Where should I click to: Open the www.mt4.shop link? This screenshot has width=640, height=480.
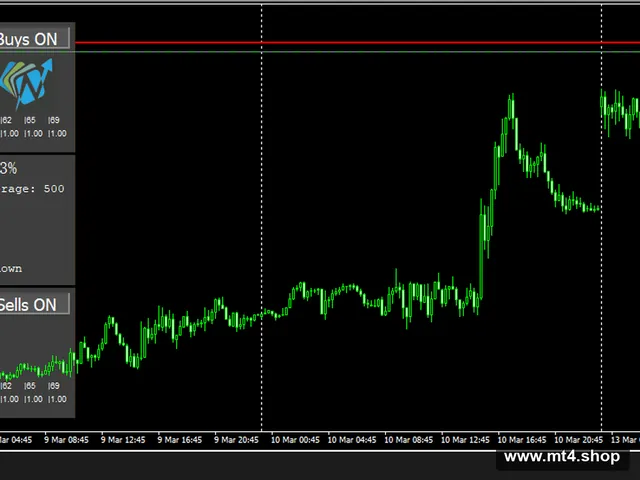[562, 456]
